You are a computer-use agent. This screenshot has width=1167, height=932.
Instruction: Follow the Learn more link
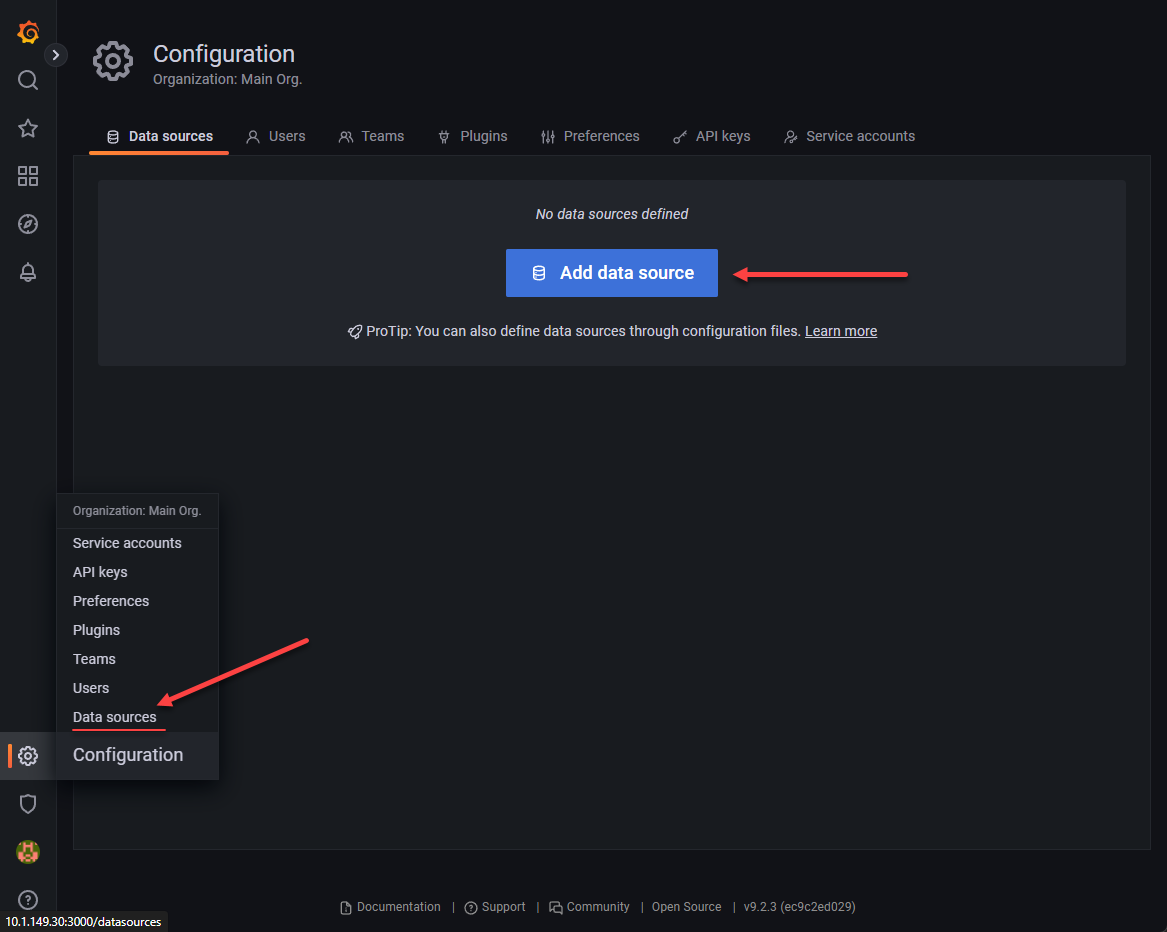click(841, 331)
